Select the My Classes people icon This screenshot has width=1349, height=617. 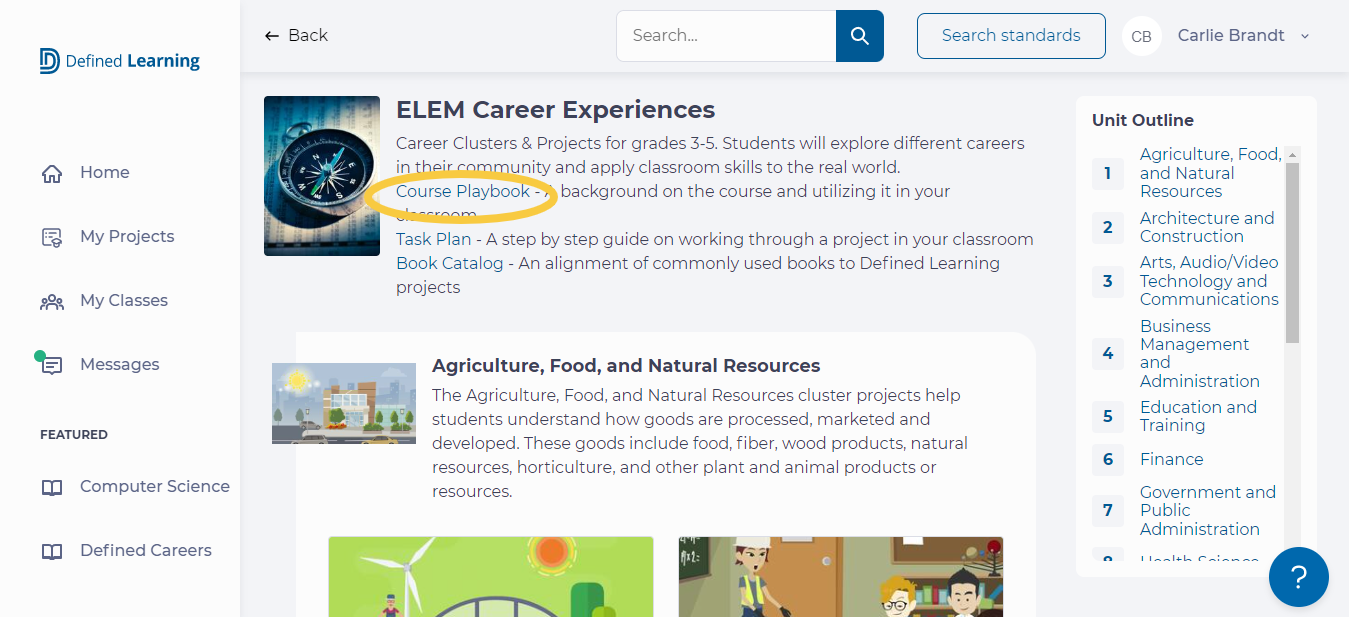click(52, 301)
